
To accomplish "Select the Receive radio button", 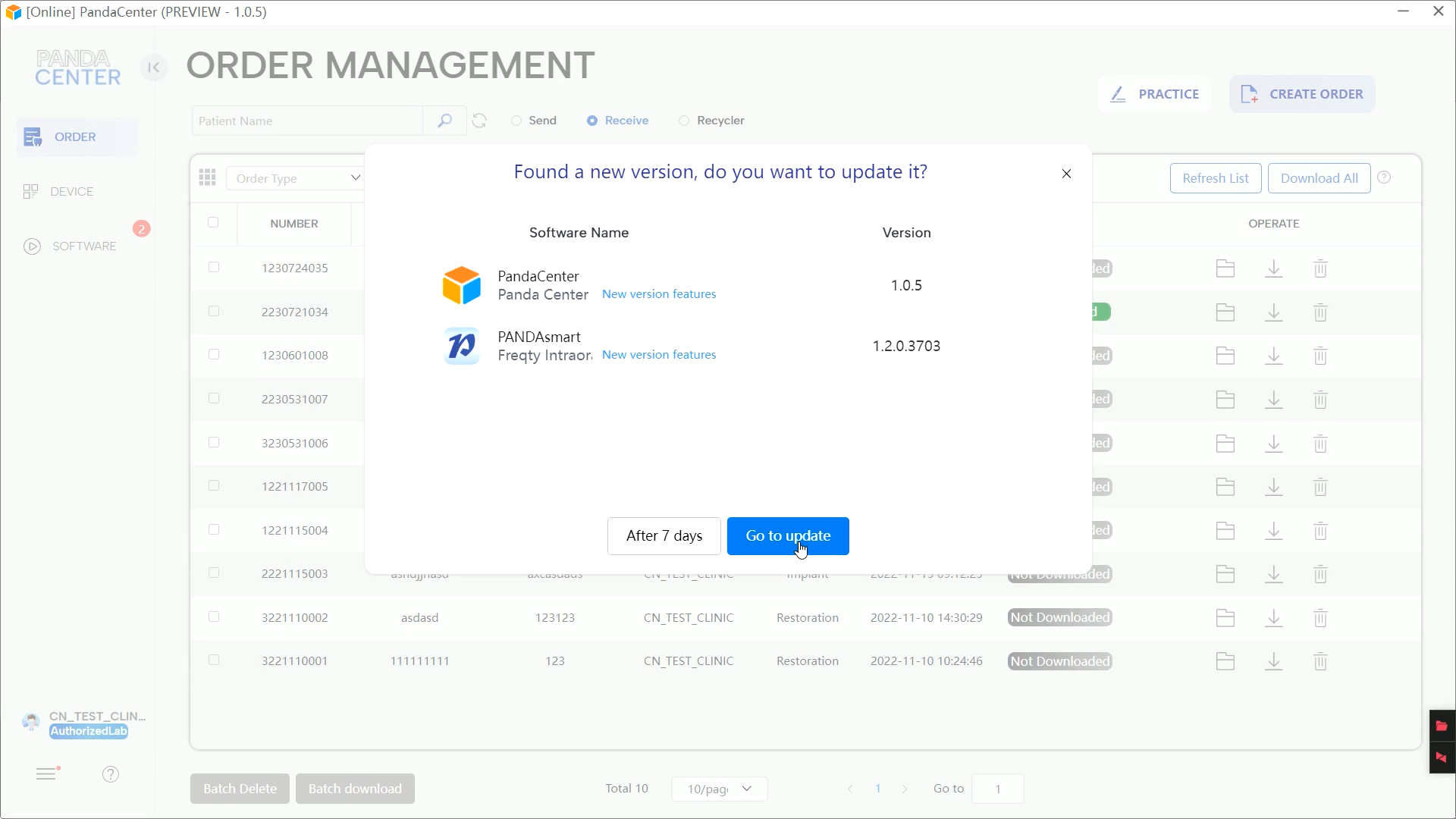I will point(592,121).
